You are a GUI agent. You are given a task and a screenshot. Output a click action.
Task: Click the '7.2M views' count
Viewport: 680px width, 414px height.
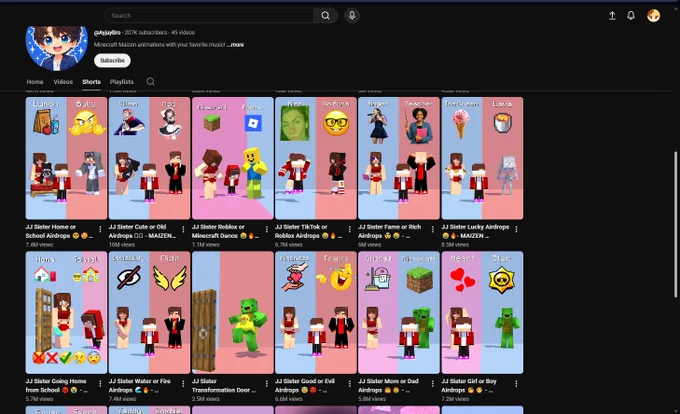point(455,399)
